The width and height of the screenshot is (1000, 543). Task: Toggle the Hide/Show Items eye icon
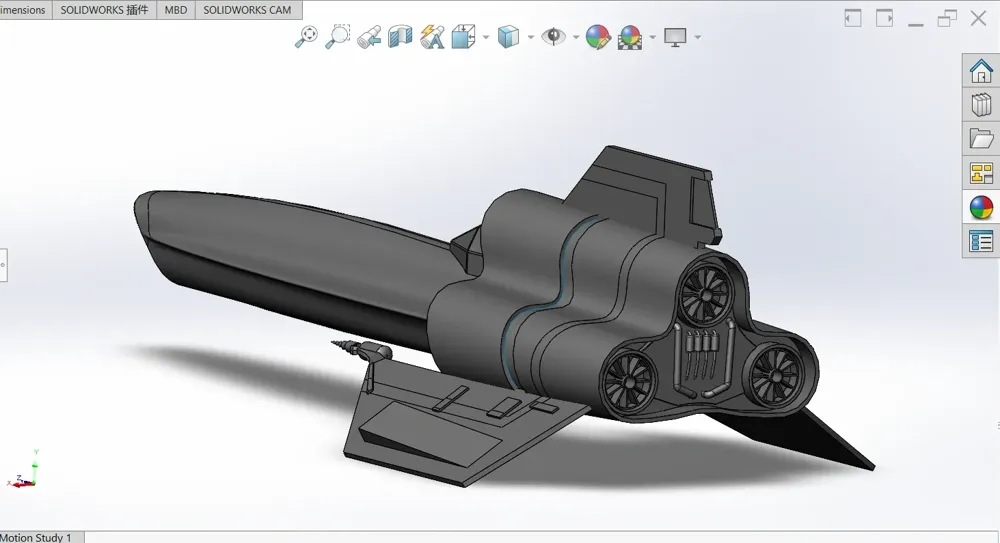click(554, 37)
